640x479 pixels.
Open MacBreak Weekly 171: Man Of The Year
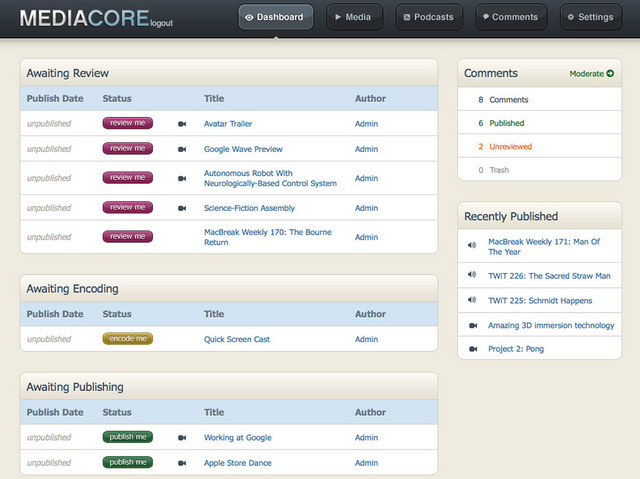544,247
